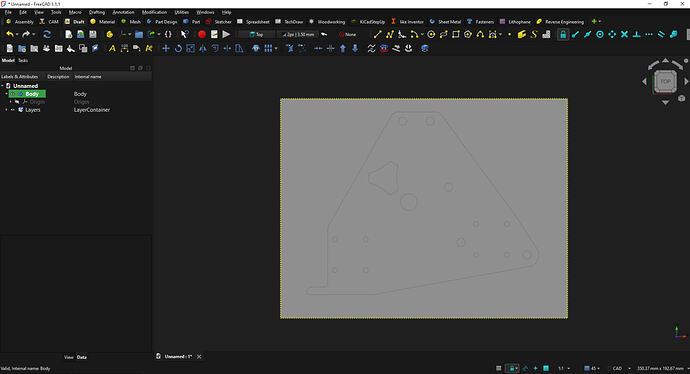Select the Draft Dimension tool

tap(125, 48)
